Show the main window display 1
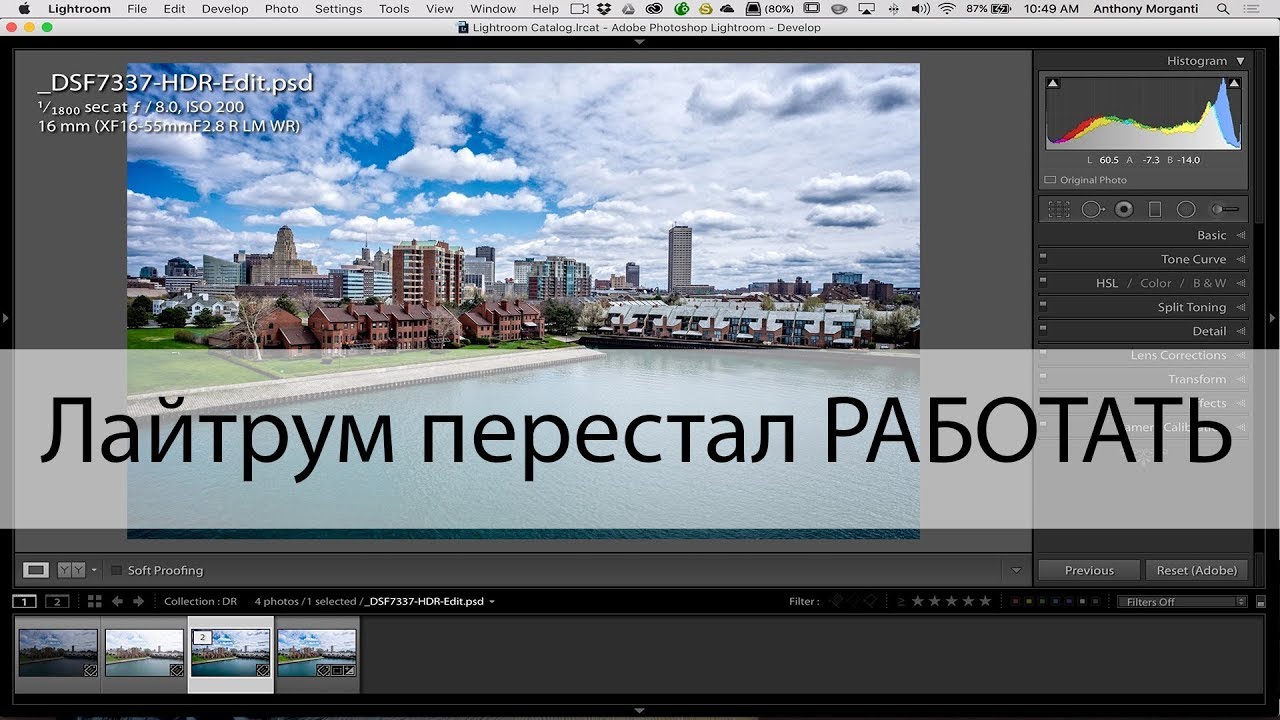The image size is (1280, 720). pos(25,601)
